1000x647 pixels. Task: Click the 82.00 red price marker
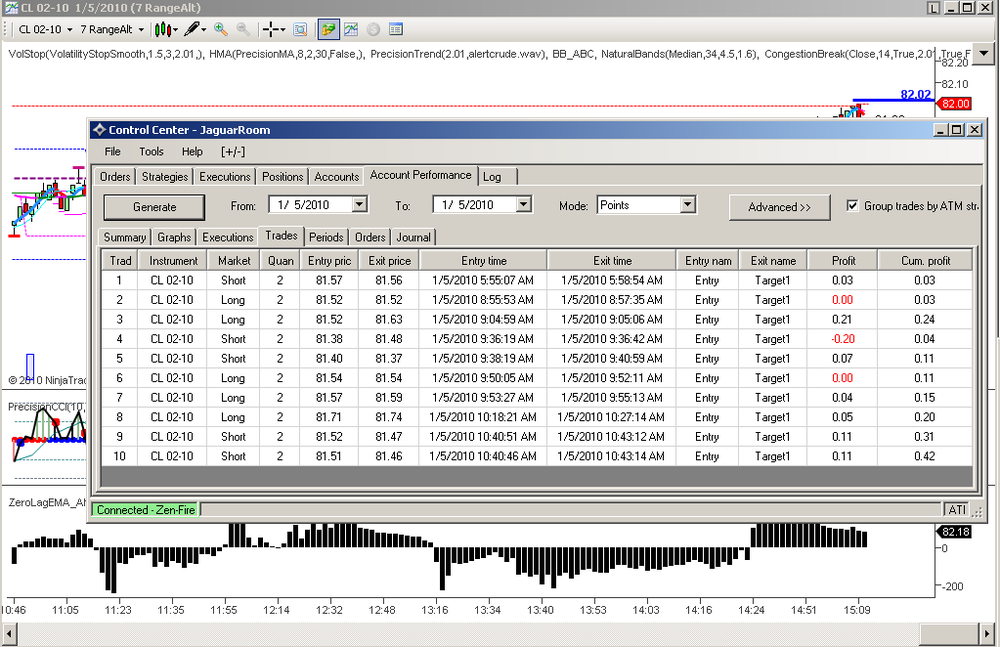pyautogui.click(x=955, y=104)
